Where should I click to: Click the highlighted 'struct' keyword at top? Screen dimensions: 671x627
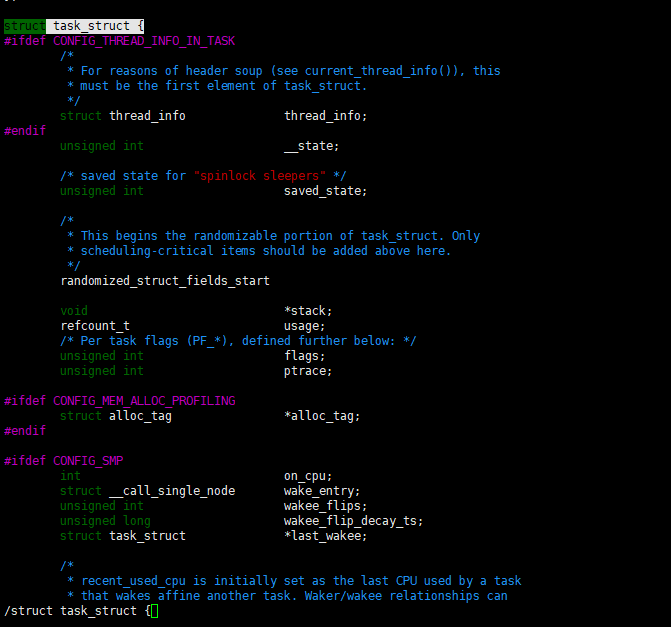click(24, 26)
